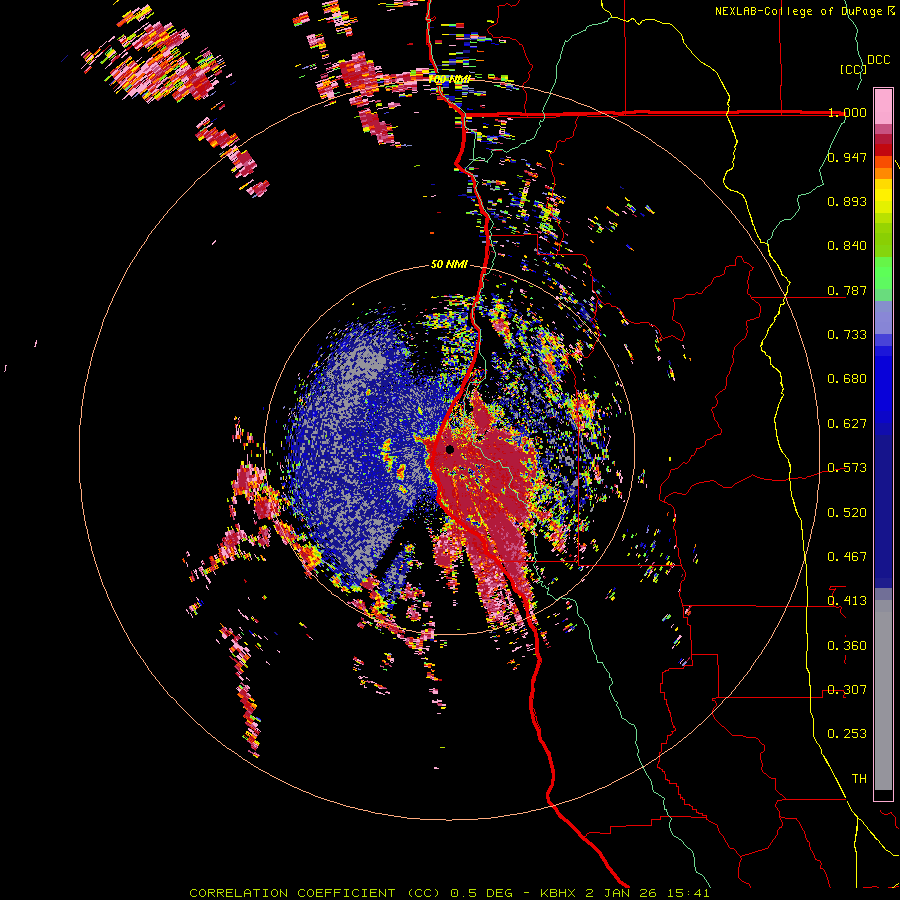Click the 50 NMI range ring label

pyautogui.click(x=449, y=265)
